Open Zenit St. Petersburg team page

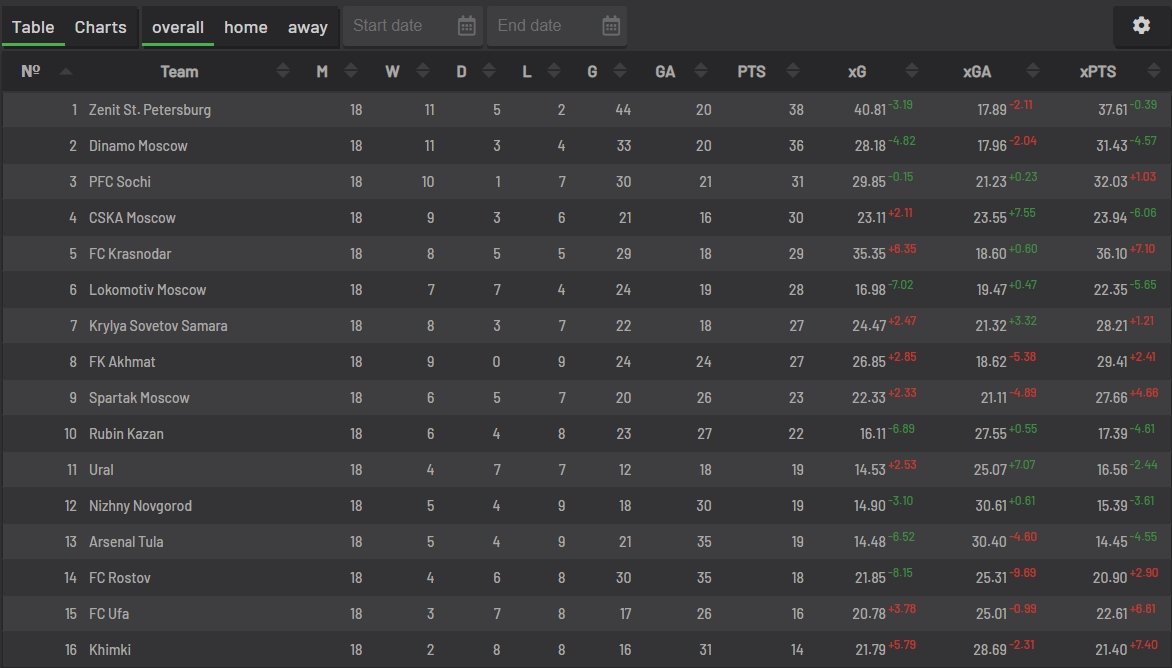click(x=150, y=110)
